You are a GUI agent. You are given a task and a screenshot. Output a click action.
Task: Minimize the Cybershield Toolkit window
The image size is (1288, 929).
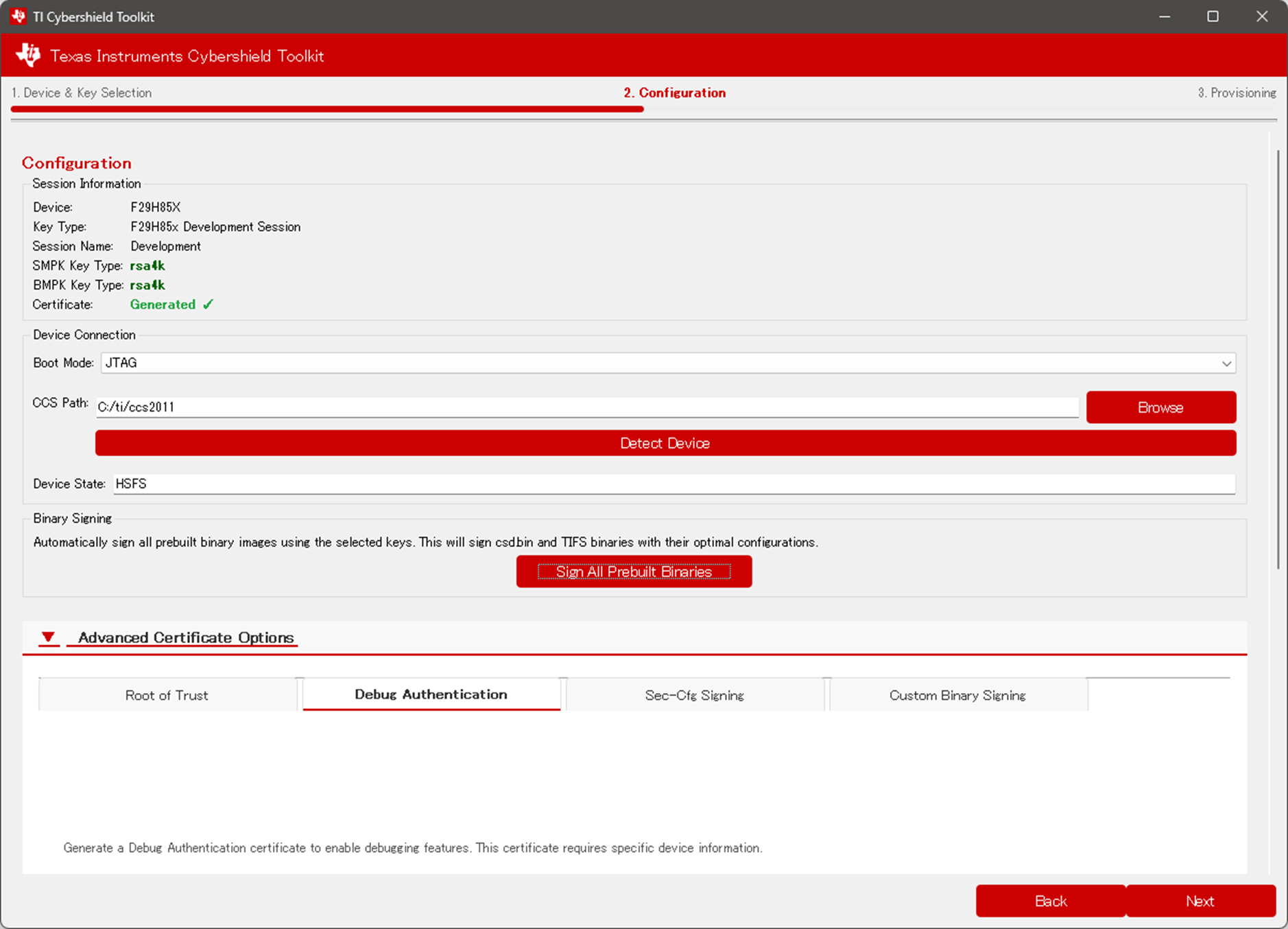pyautogui.click(x=1165, y=16)
